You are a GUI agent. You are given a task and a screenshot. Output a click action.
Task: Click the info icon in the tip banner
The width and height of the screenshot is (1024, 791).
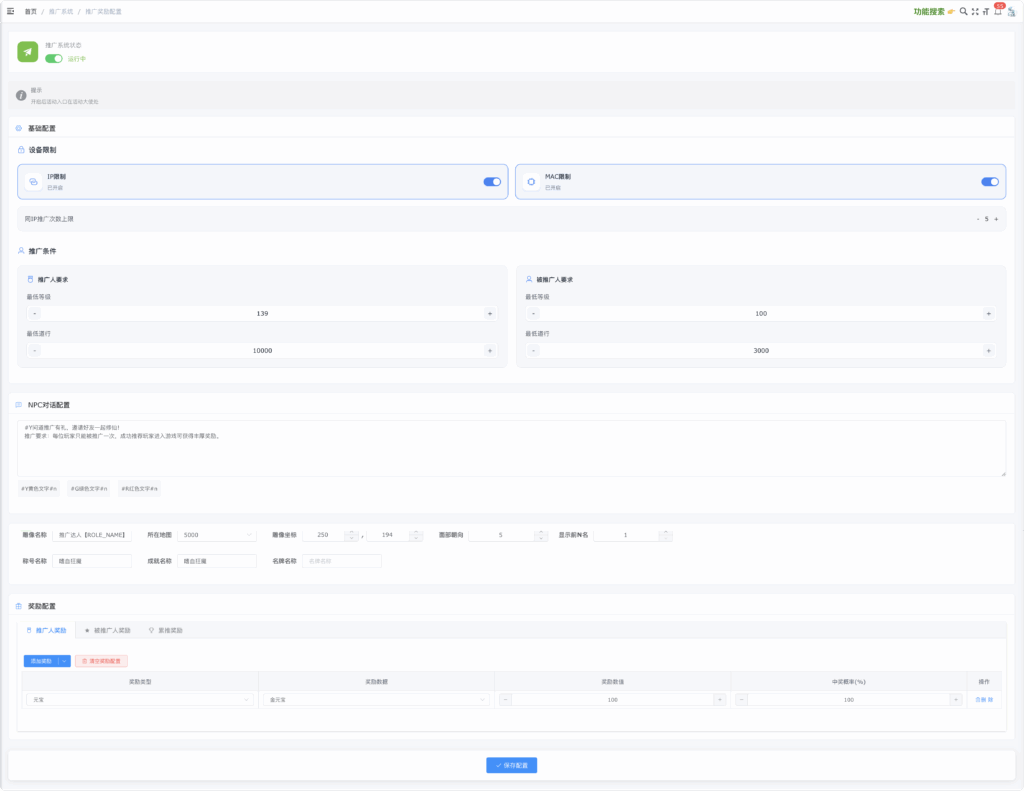(21, 95)
